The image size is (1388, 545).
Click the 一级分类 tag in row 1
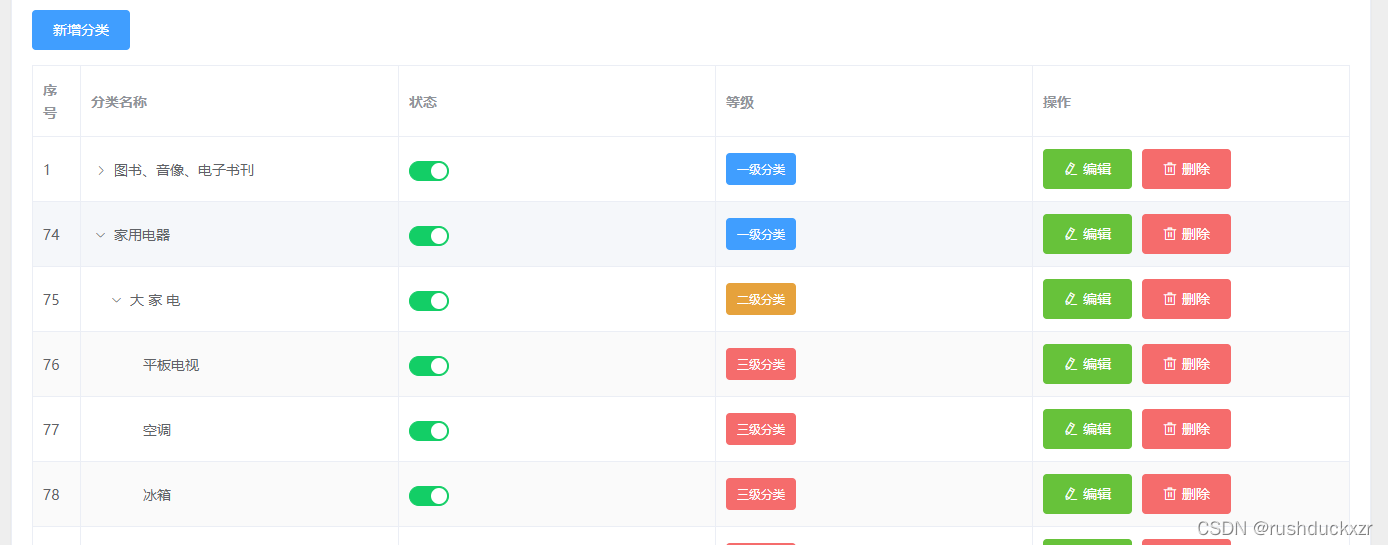[x=761, y=169]
